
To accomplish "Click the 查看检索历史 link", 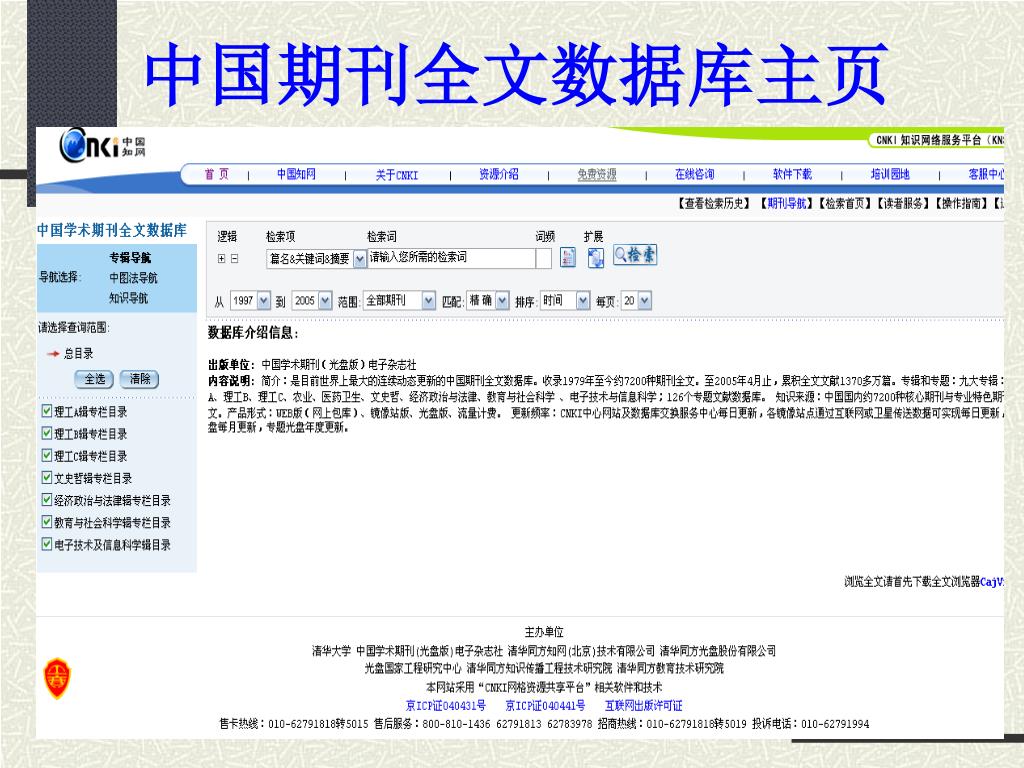I will (714, 204).
